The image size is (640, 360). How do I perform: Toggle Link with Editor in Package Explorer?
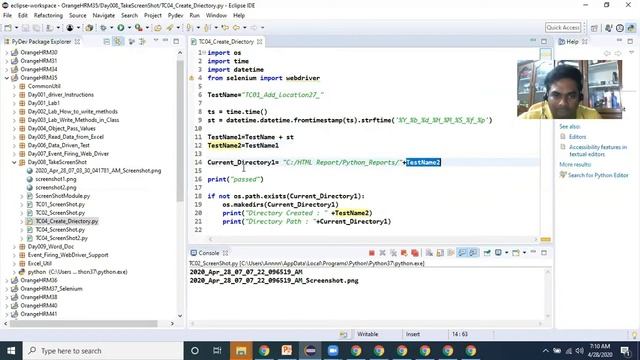(x=118, y=42)
